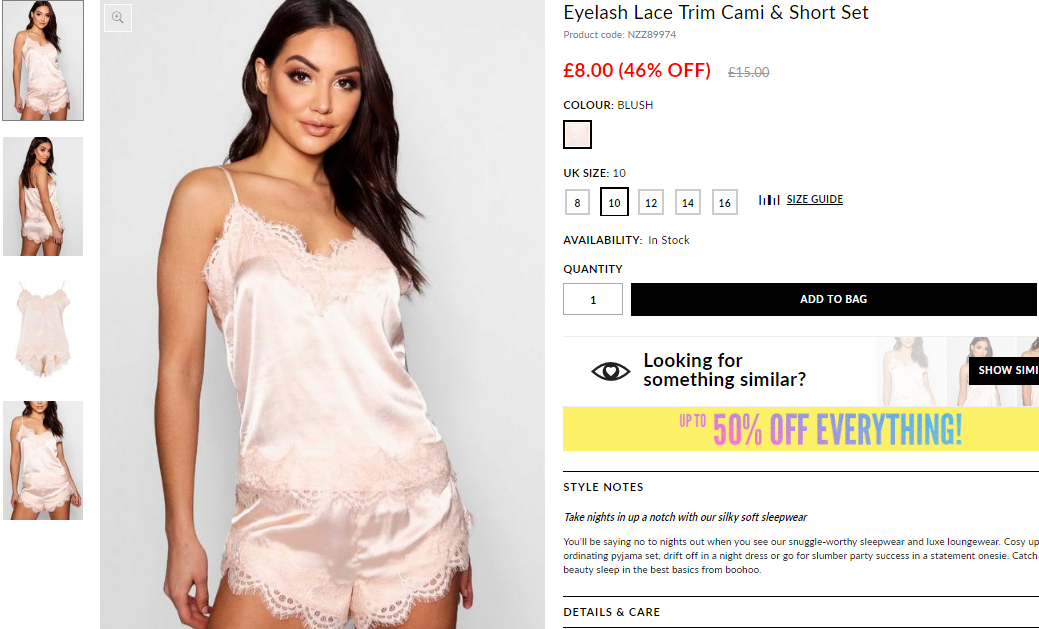Screen dimensions: 1039x629
Task: View the back-view model thumbnail
Action: pyautogui.click(x=43, y=196)
